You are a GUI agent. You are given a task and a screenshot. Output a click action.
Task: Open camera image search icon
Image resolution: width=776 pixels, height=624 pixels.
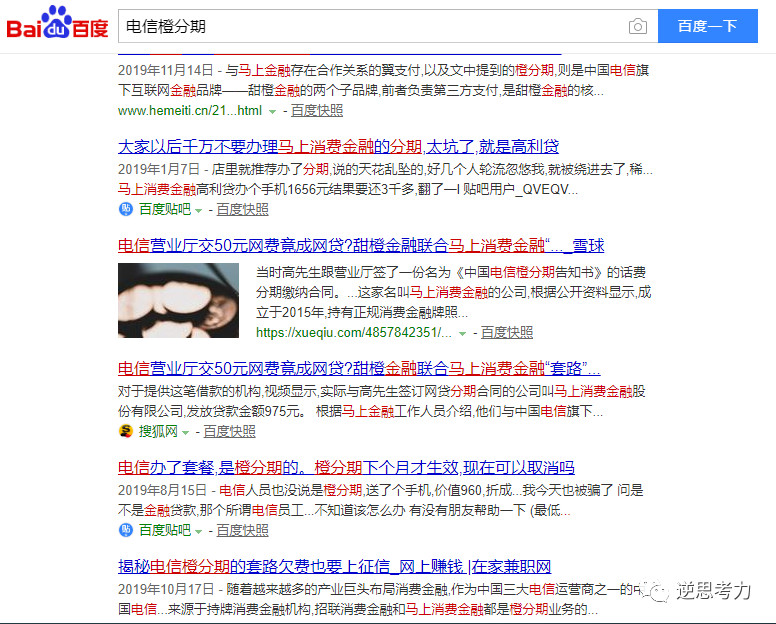click(637, 26)
